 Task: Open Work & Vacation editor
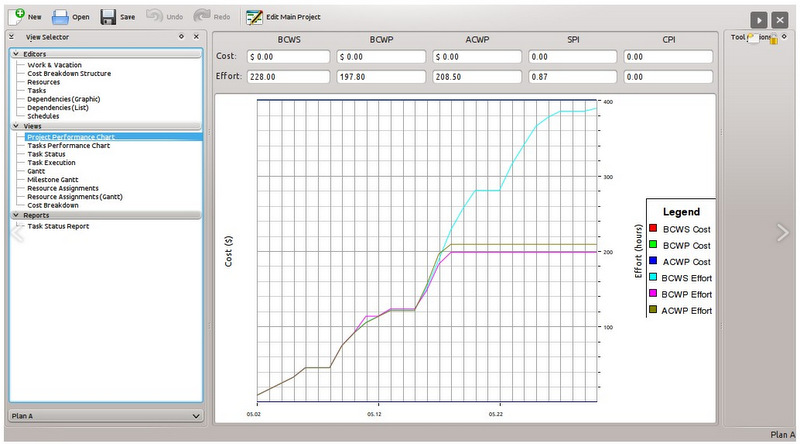54,65
